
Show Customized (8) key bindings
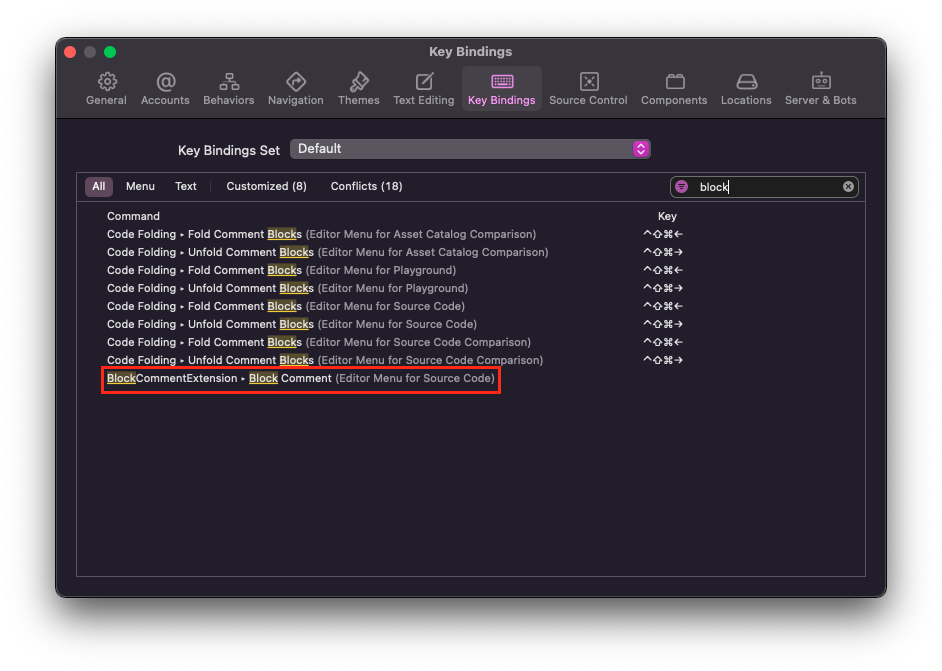[x=266, y=186]
